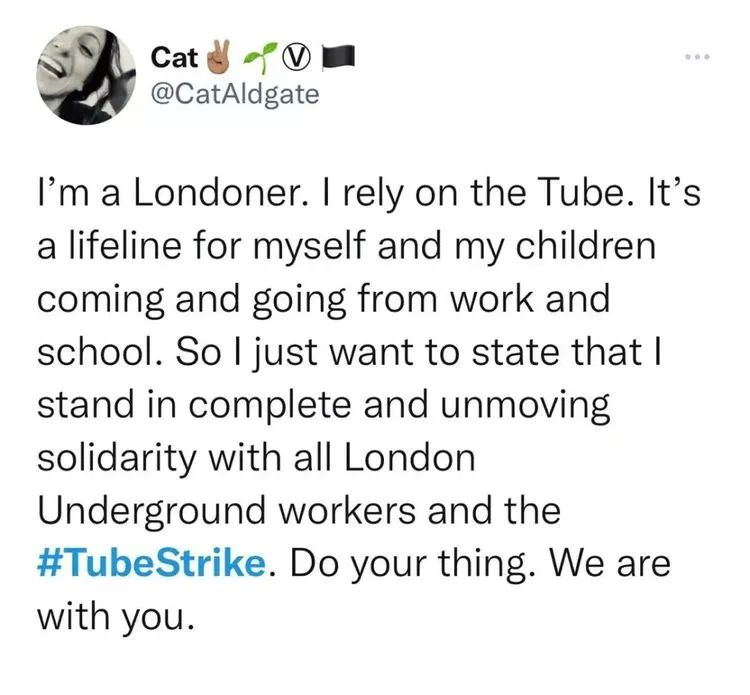Click the victory hand emoji beside Cat
Screen dimensions: 750x695
(218, 57)
